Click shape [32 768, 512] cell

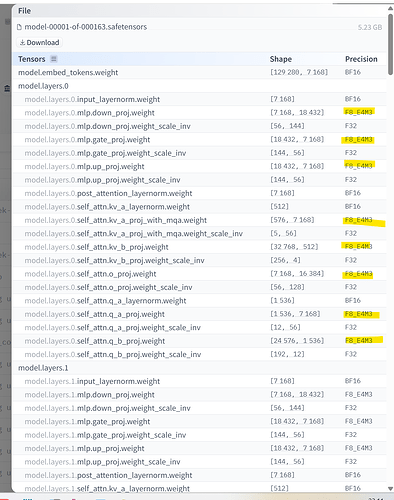(294, 247)
